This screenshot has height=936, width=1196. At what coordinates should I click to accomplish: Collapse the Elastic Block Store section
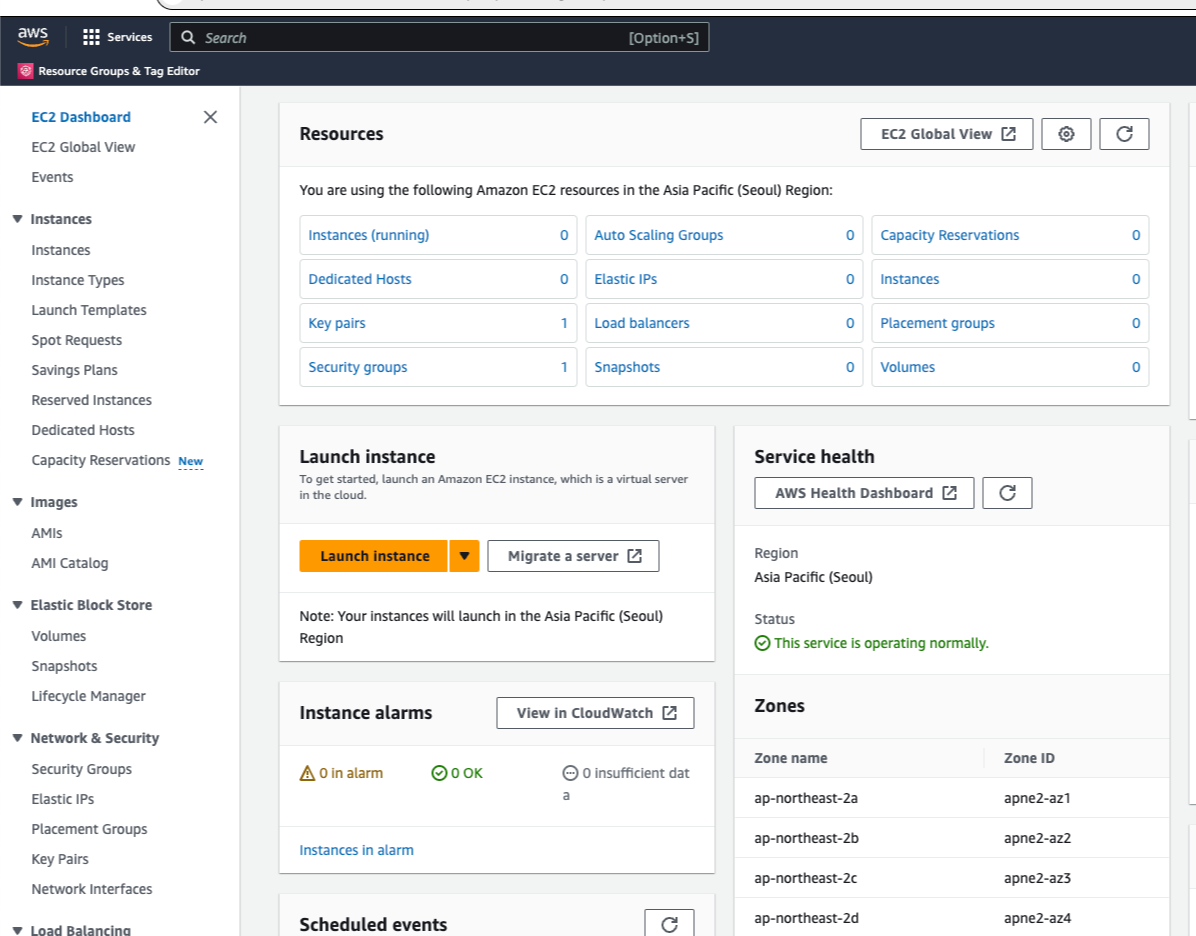point(18,605)
